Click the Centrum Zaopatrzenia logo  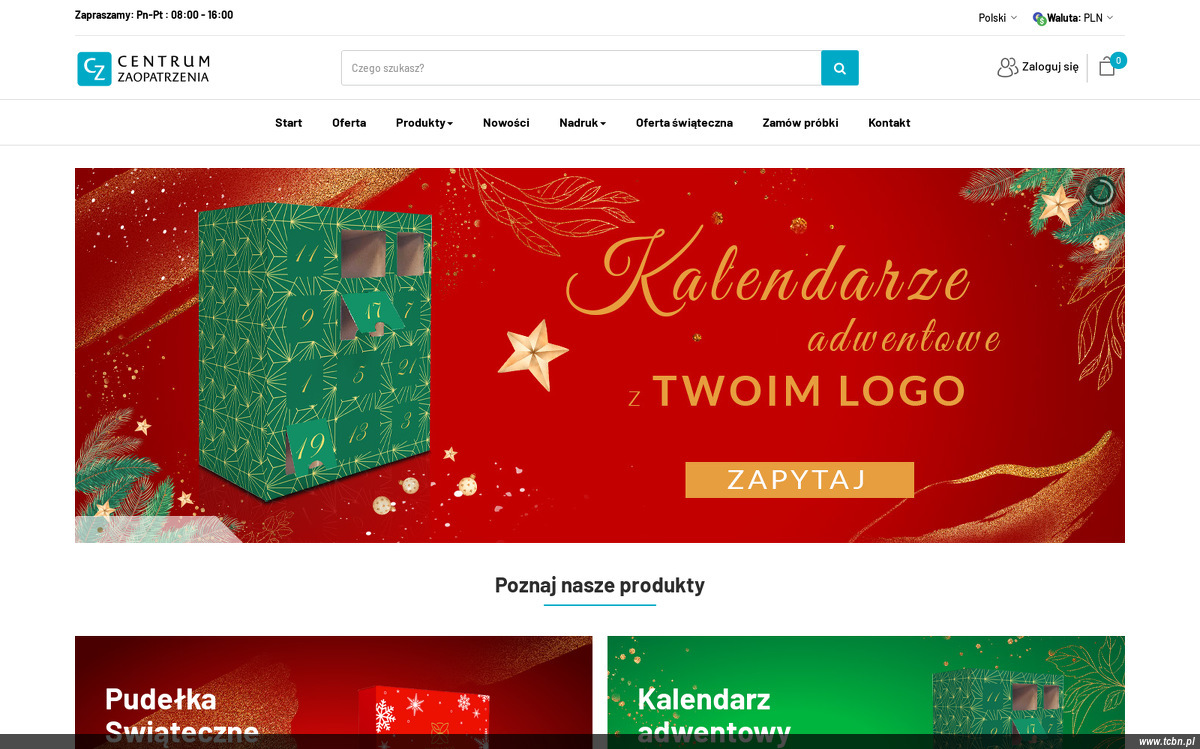click(144, 69)
